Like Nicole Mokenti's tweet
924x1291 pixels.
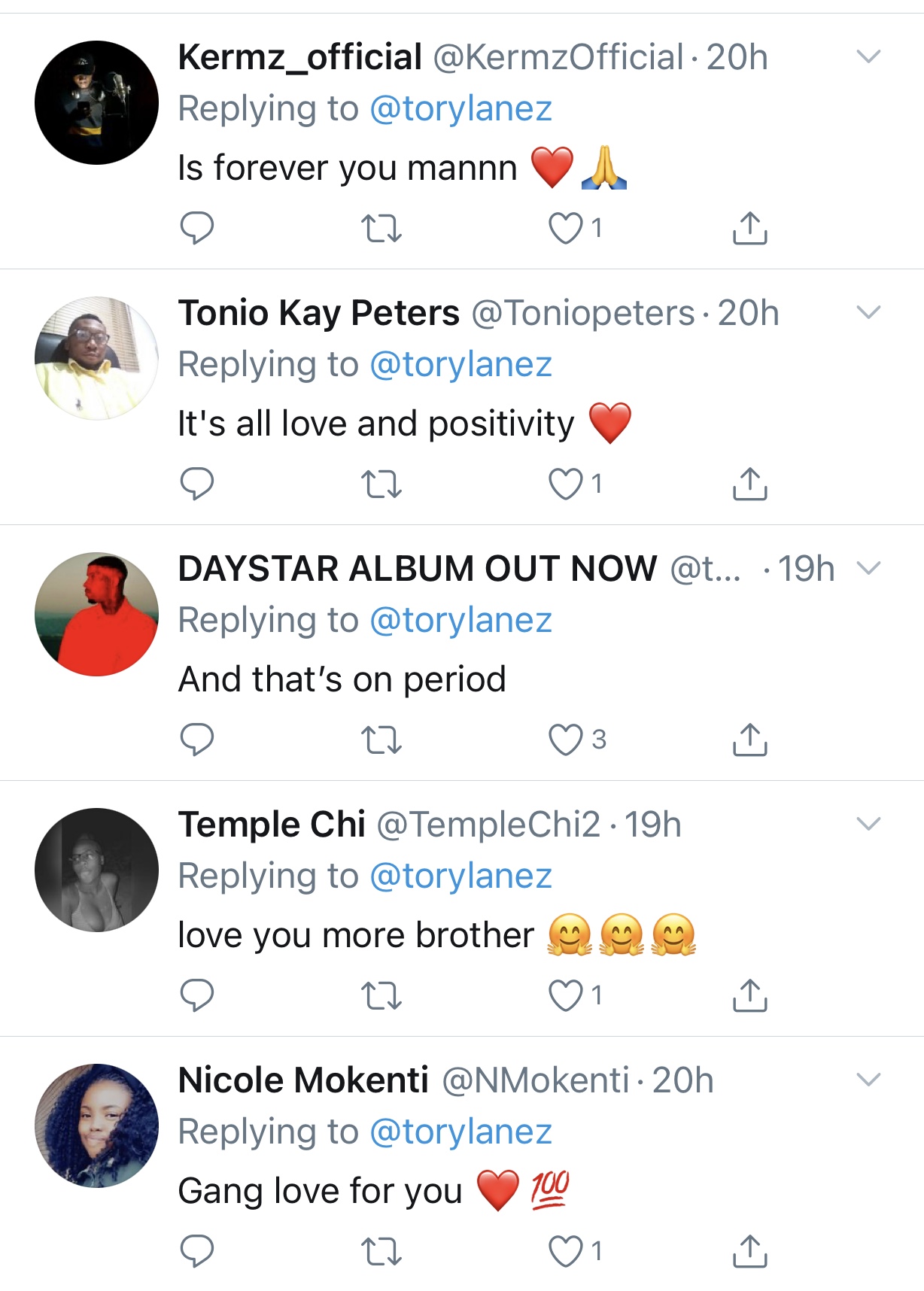[x=564, y=1252]
